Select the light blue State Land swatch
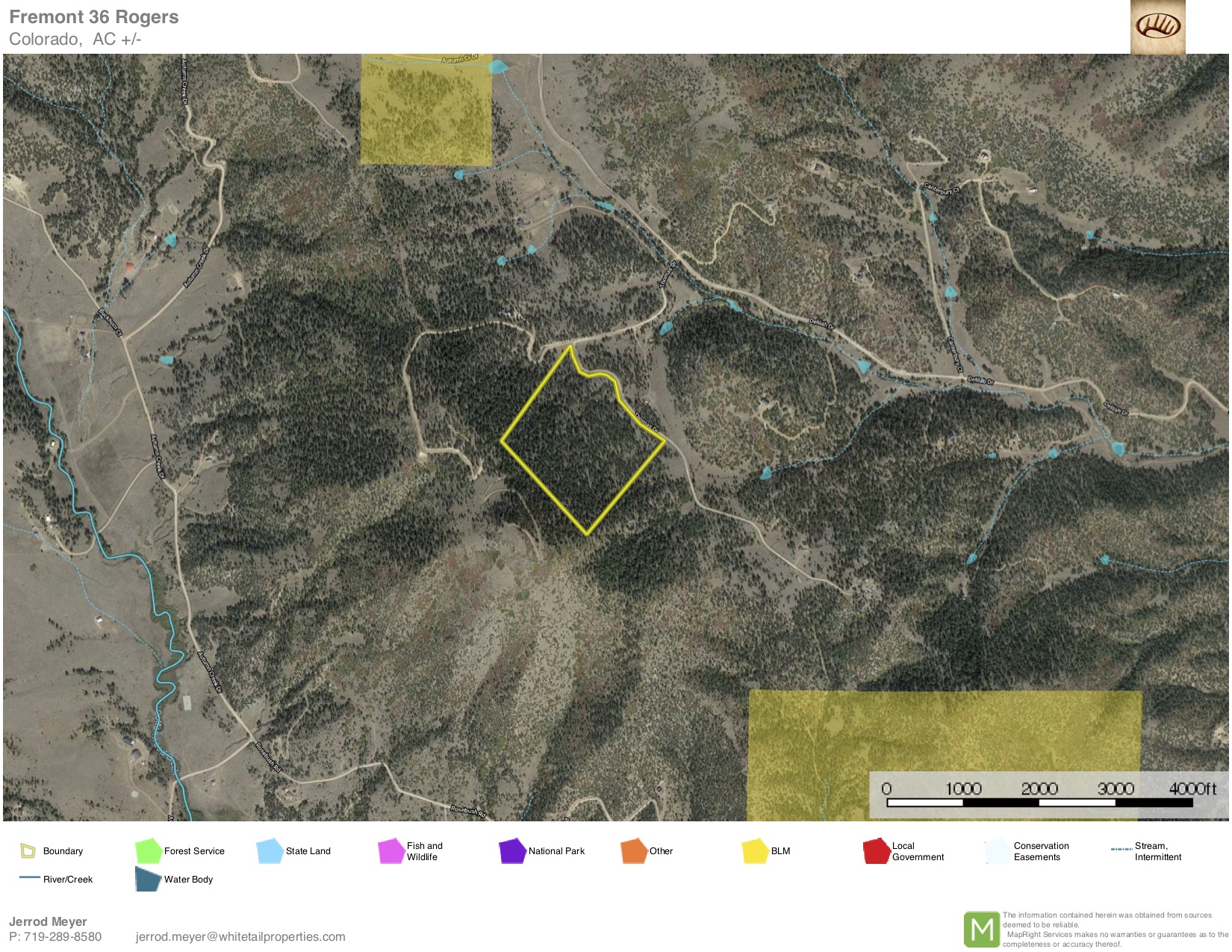This screenshot has width=1232, height=952. coord(270,850)
